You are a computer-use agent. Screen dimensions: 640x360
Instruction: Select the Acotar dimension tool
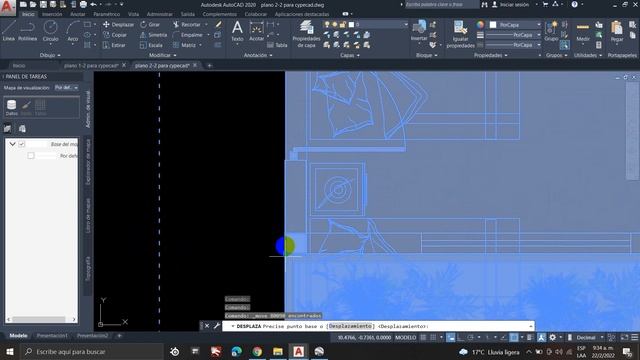[x=256, y=31]
